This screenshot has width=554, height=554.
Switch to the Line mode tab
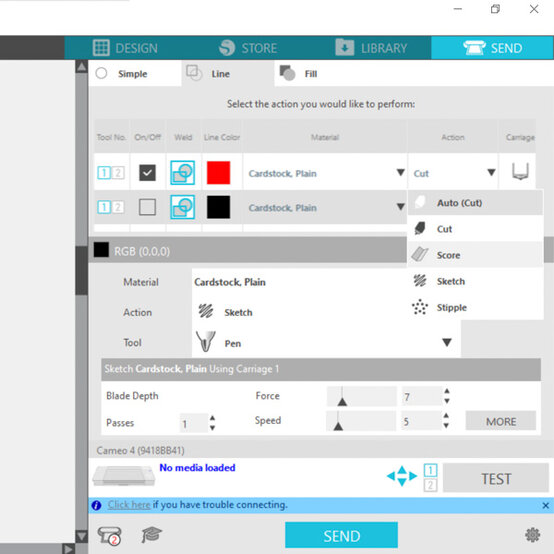tap(228, 73)
